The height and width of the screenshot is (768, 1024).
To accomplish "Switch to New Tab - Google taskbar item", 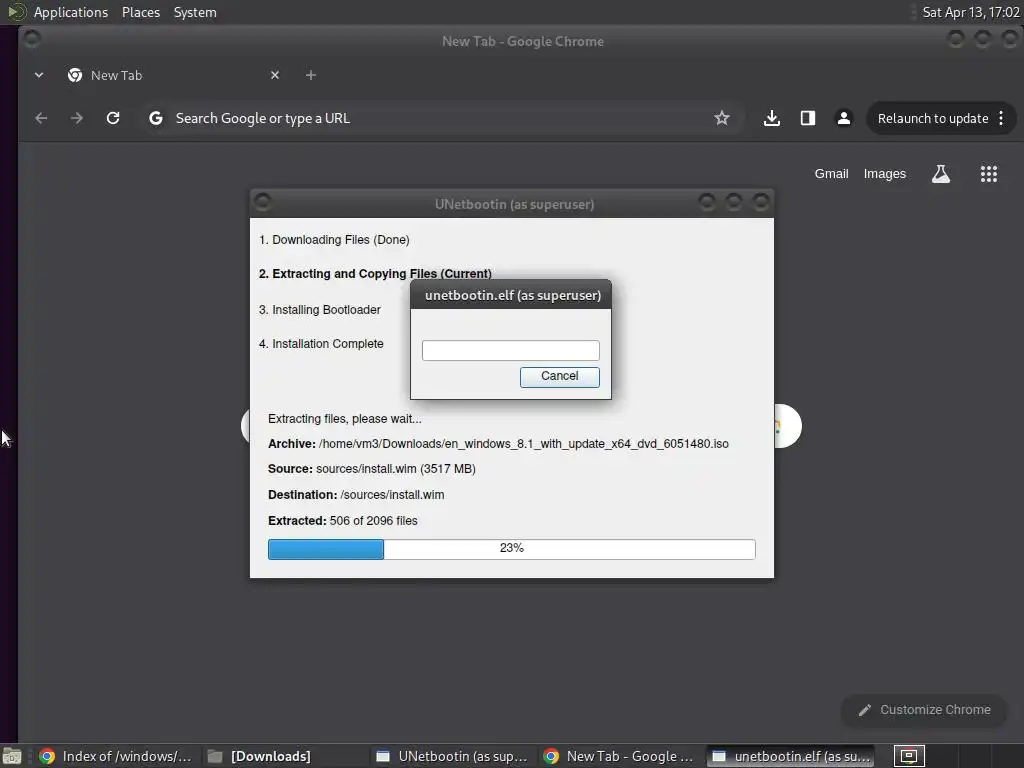I will click(620, 756).
